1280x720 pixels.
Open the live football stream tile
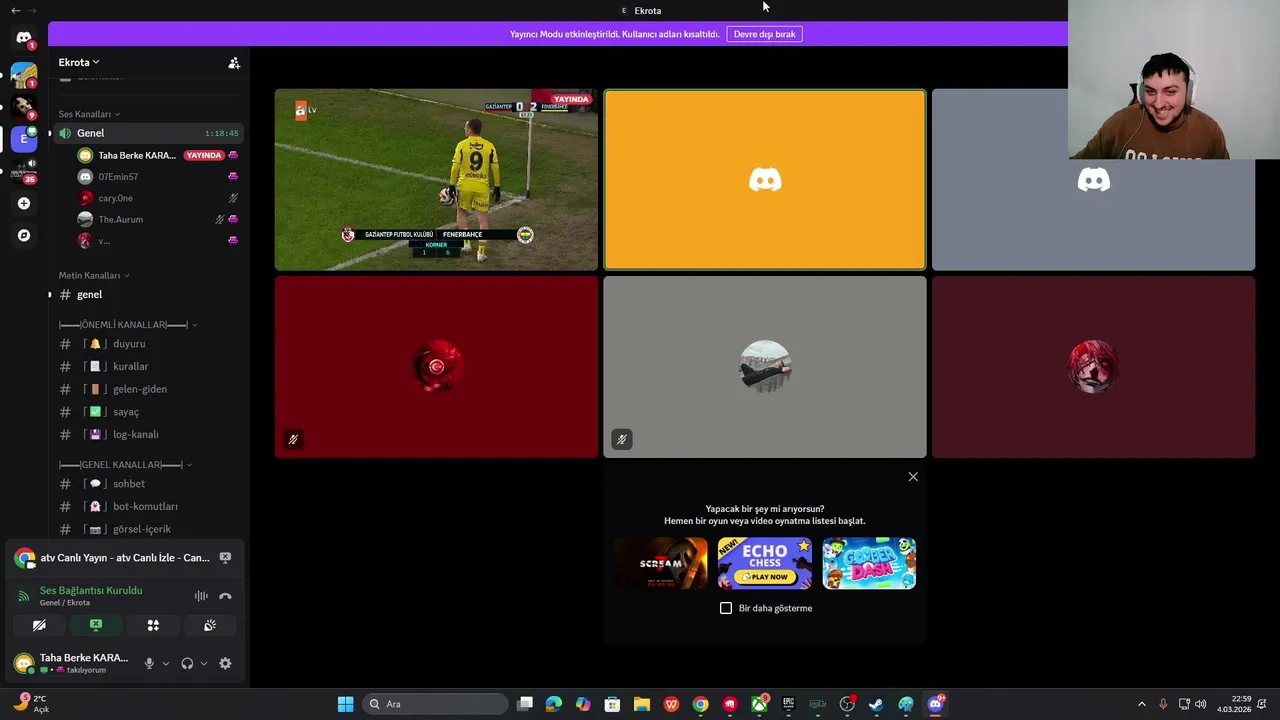[x=436, y=180]
